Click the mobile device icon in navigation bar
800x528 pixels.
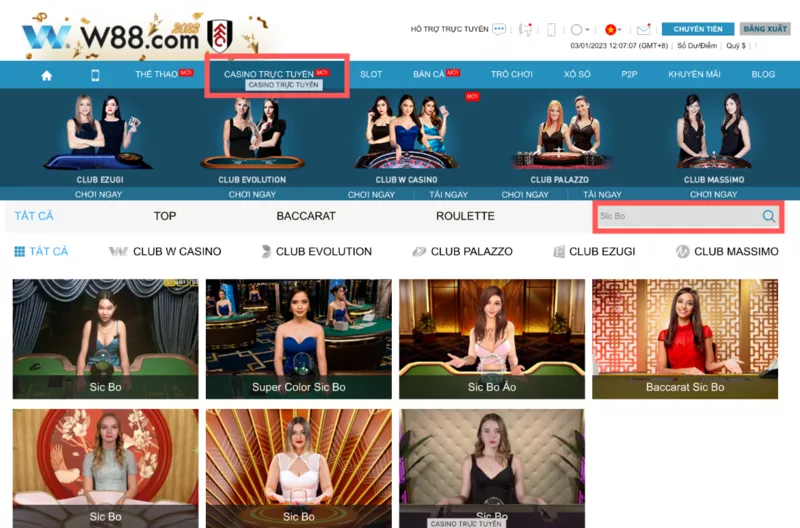[x=95, y=76]
